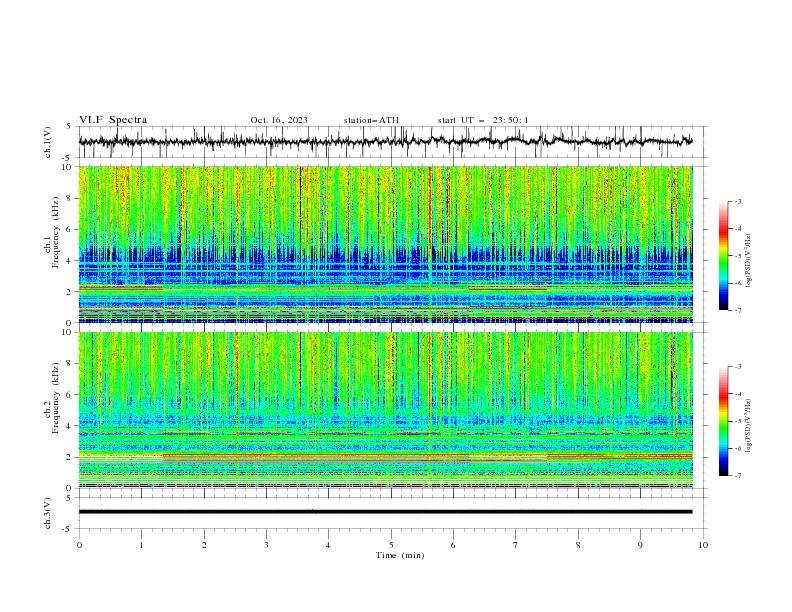The height and width of the screenshot is (612, 792).
Task: Click the ch.1 "Frequency (kHz)" axis label
Action: pyautogui.click(x=56, y=232)
